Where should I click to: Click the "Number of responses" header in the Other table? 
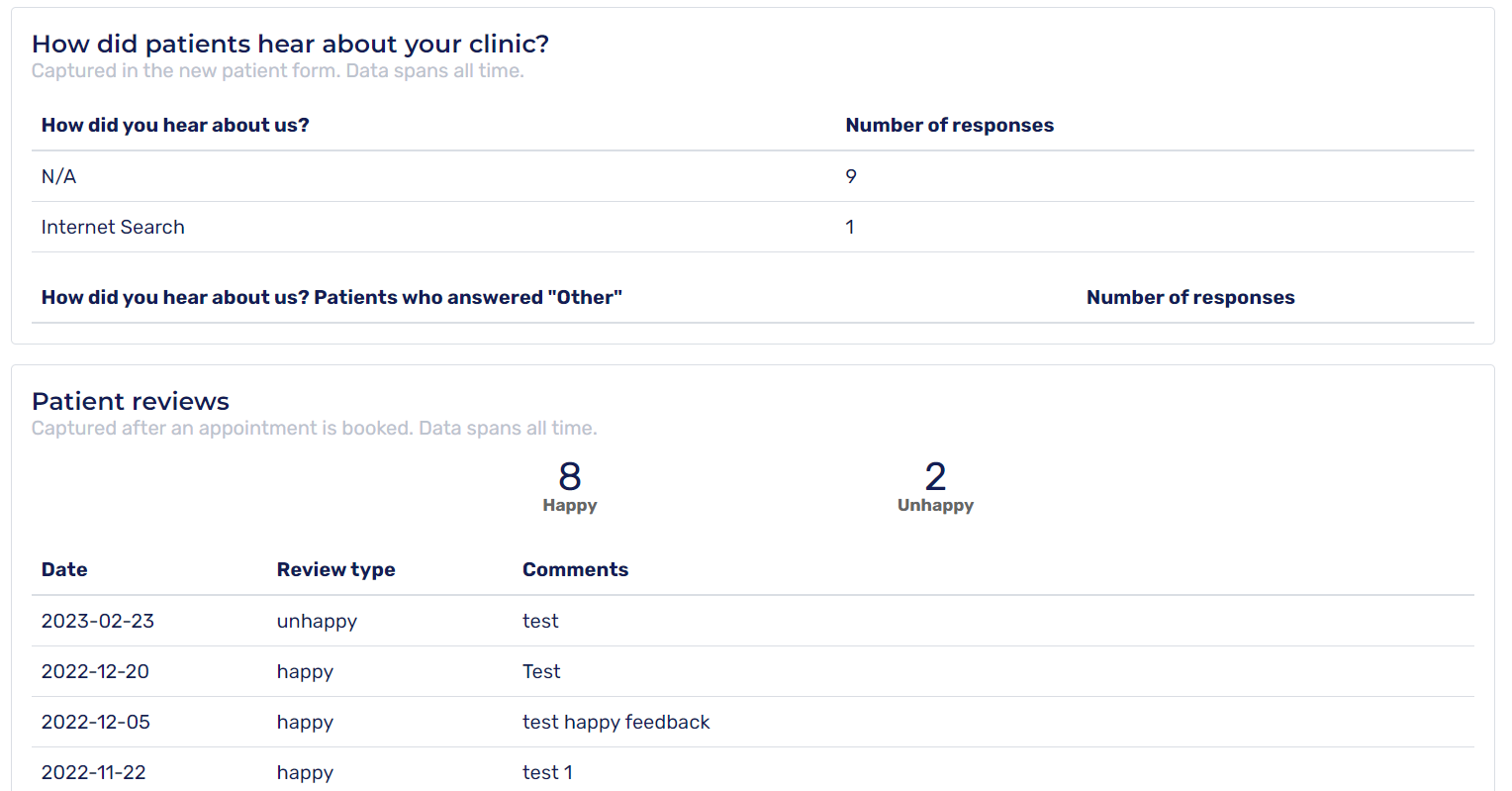click(1190, 298)
